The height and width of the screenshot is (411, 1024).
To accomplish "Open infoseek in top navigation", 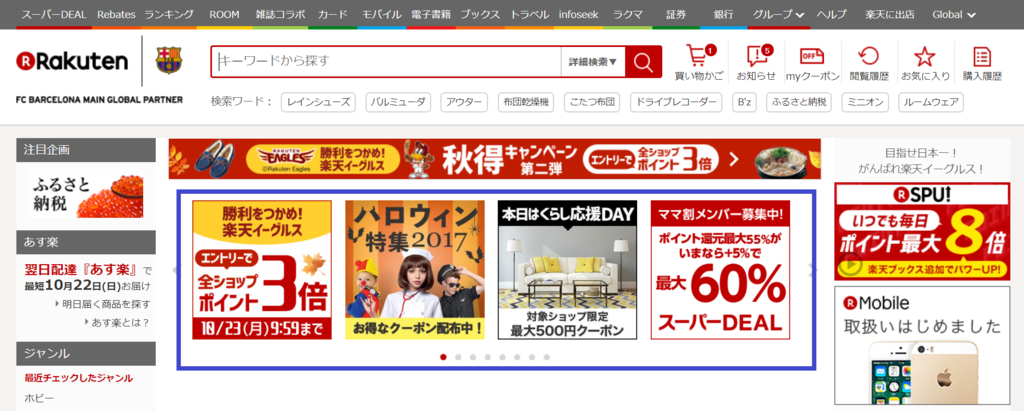I will click(x=579, y=14).
